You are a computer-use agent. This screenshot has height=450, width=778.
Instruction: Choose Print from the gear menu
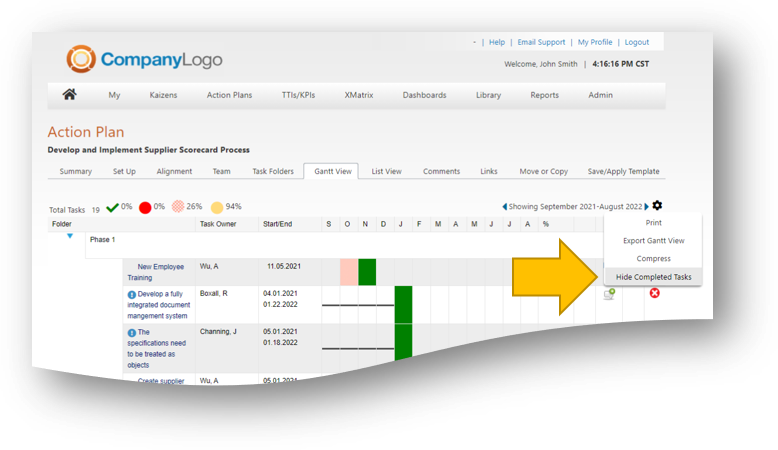coord(653,223)
